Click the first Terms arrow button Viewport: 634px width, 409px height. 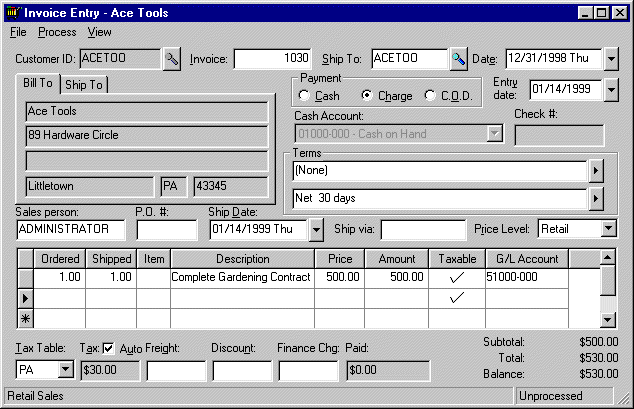pos(596,171)
